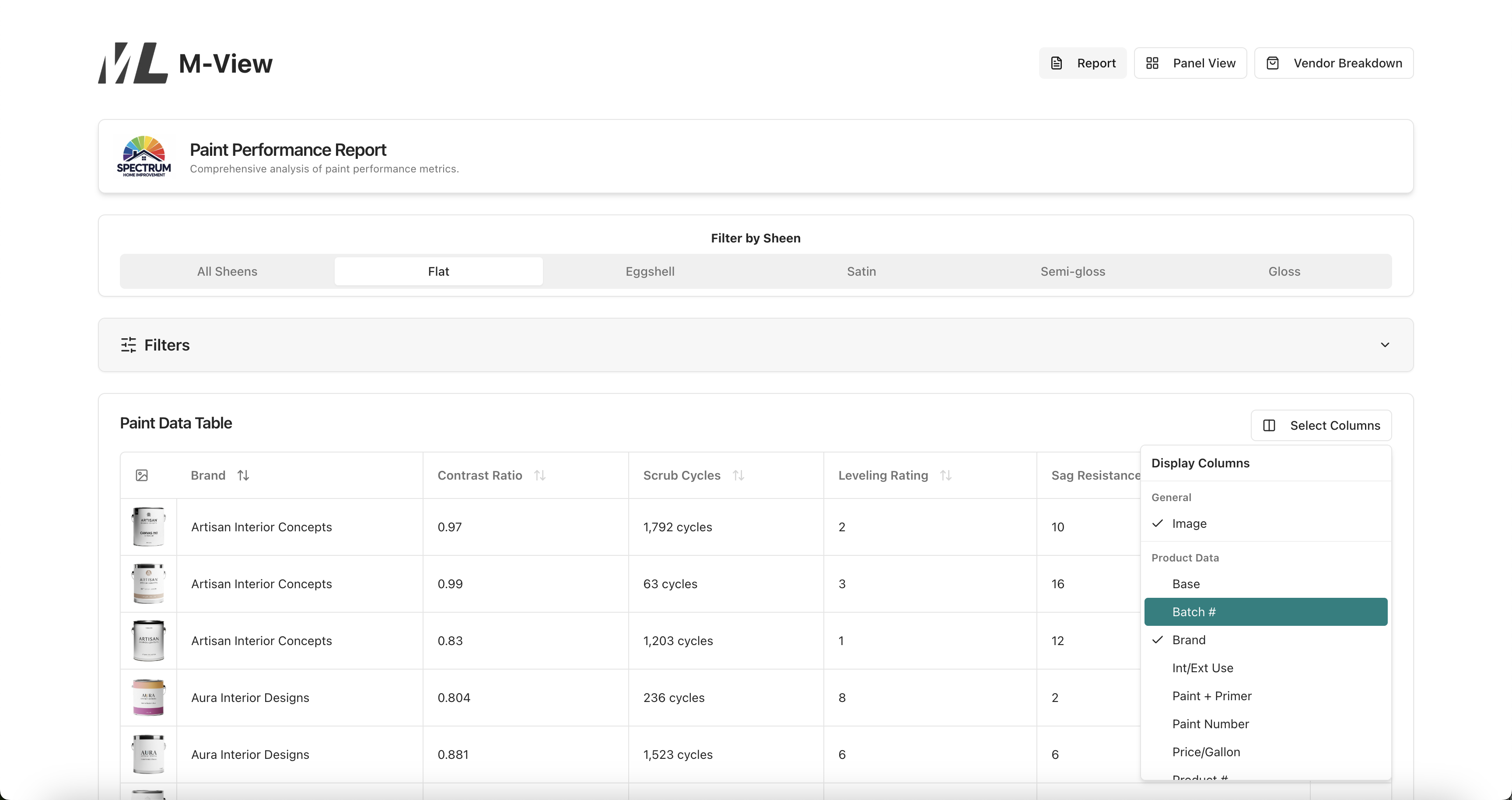Click the document icon on the Report button

tap(1057, 63)
